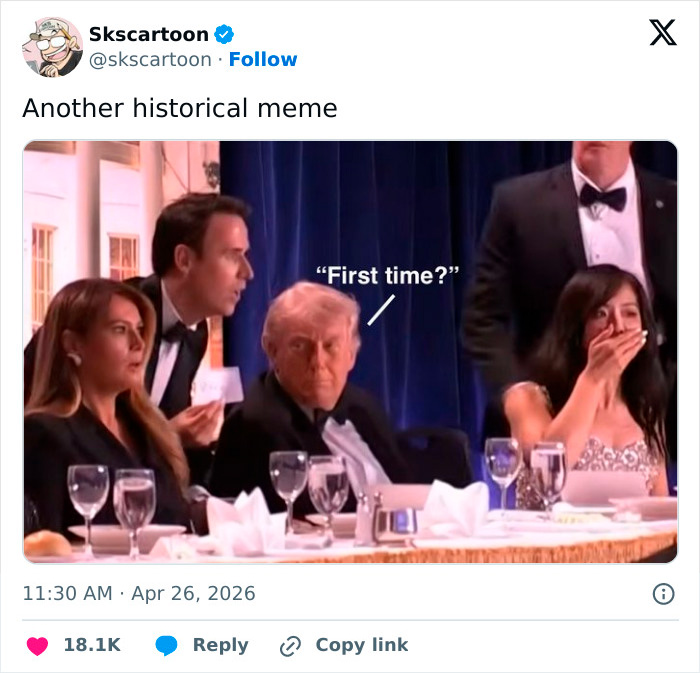
Task: Click the Apr 26, 2026 date
Action: pos(195,594)
